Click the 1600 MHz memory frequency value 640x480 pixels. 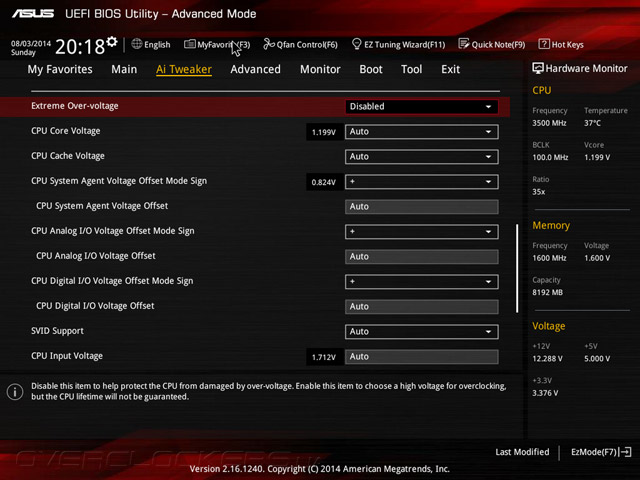pyautogui.click(x=549, y=258)
